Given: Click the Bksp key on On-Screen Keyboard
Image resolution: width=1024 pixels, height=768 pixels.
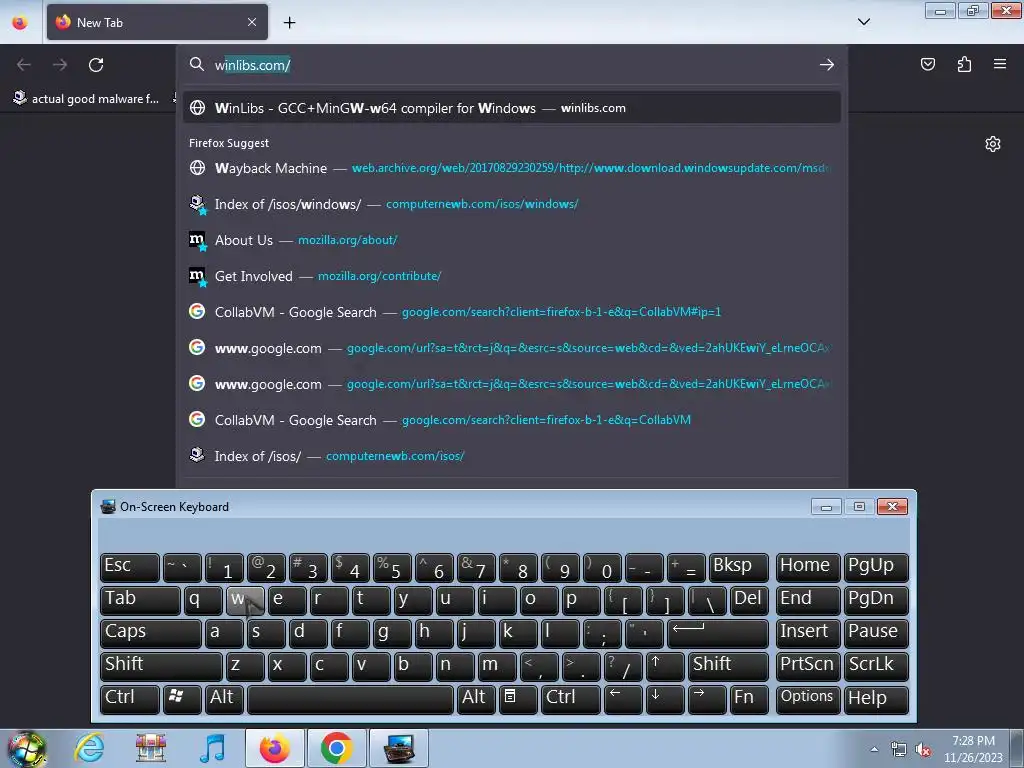Looking at the screenshot, I should click(x=738, y=566).
